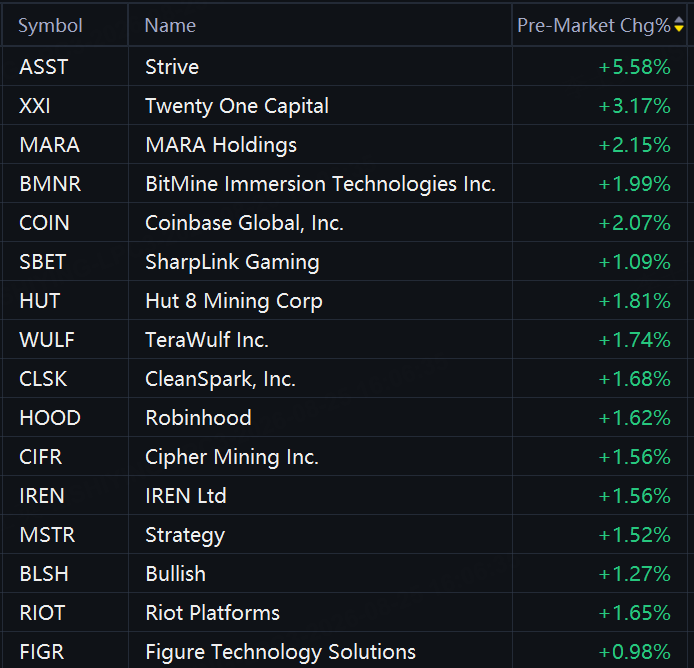Viewport: 694px width, 668px height.
Task: Open the COIN ticker symbol
Action: [x=44, y=223]
